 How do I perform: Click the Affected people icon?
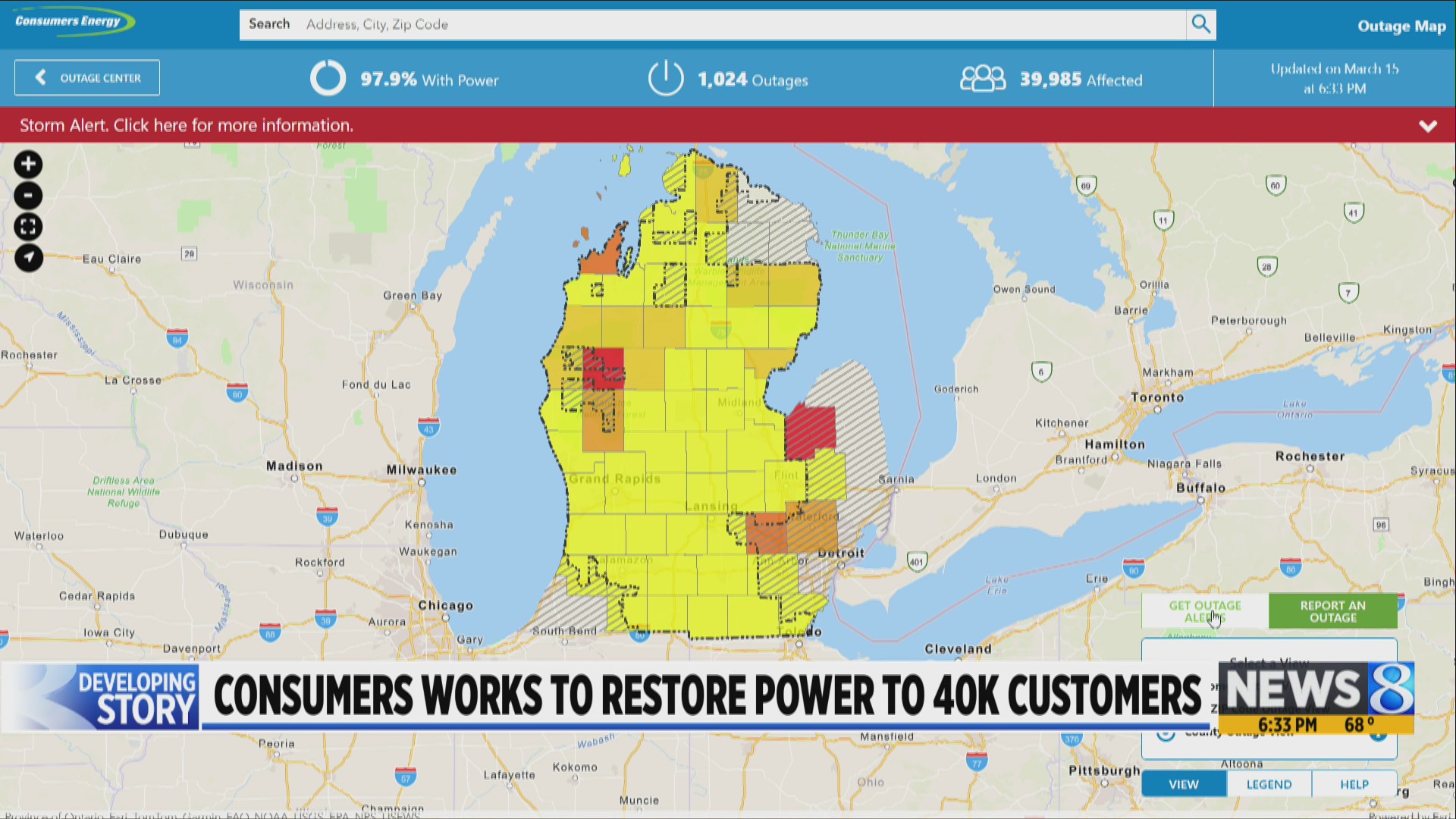point(983,79)
